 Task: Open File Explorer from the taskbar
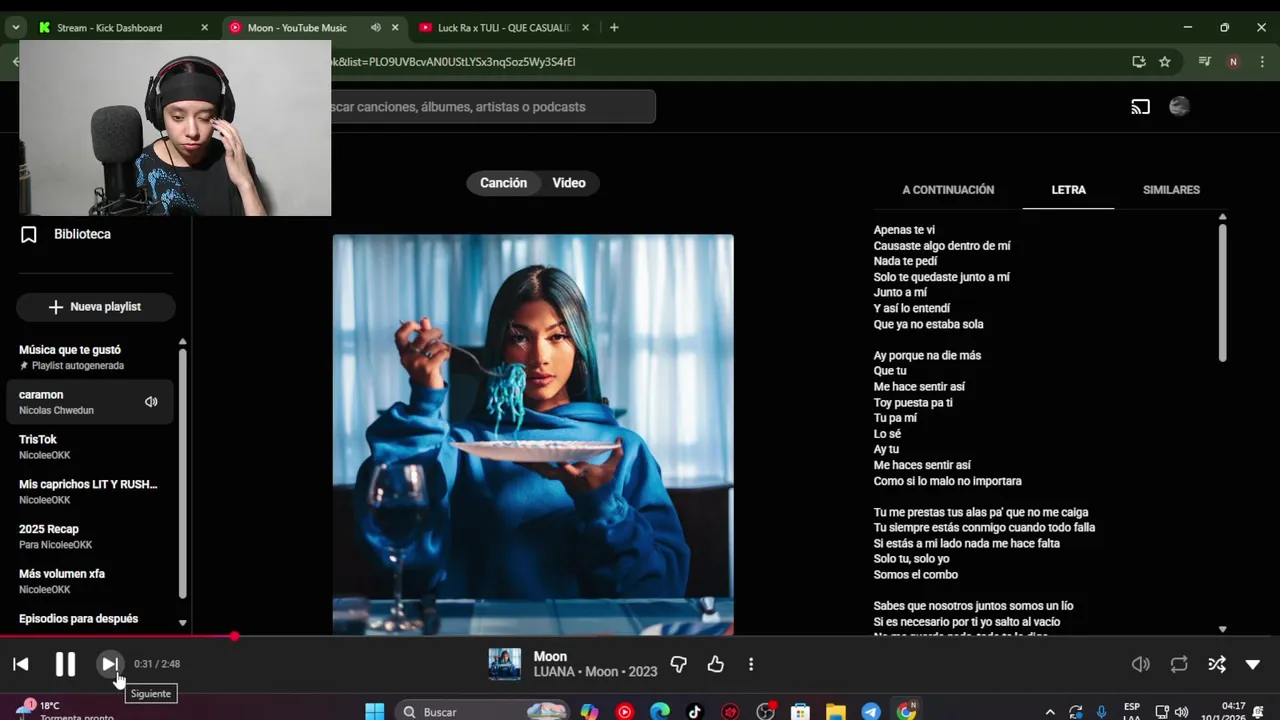(x=836, y=712)
